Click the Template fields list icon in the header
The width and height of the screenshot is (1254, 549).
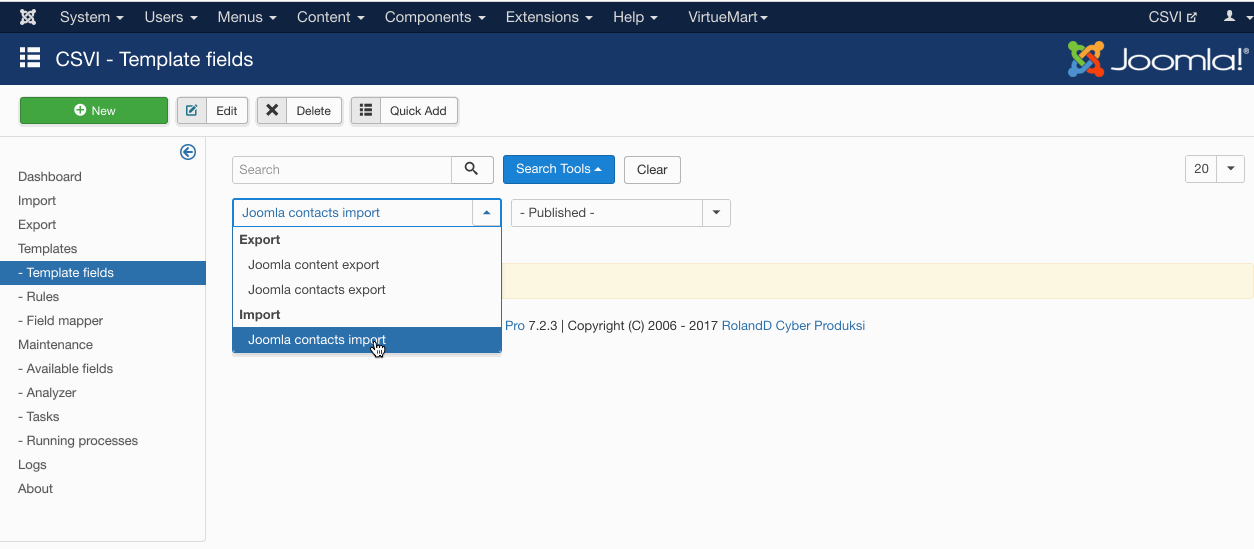click(x=30, y=58)
